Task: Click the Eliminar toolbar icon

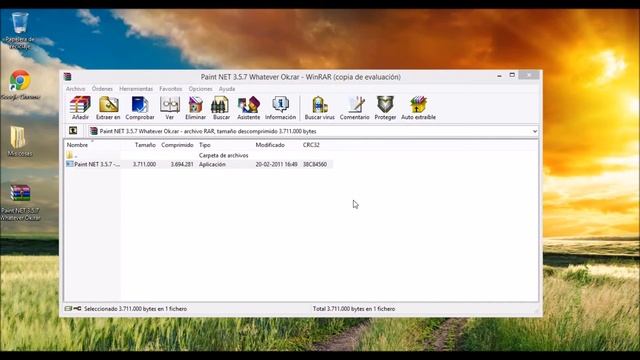Action: tap(196, 108)
